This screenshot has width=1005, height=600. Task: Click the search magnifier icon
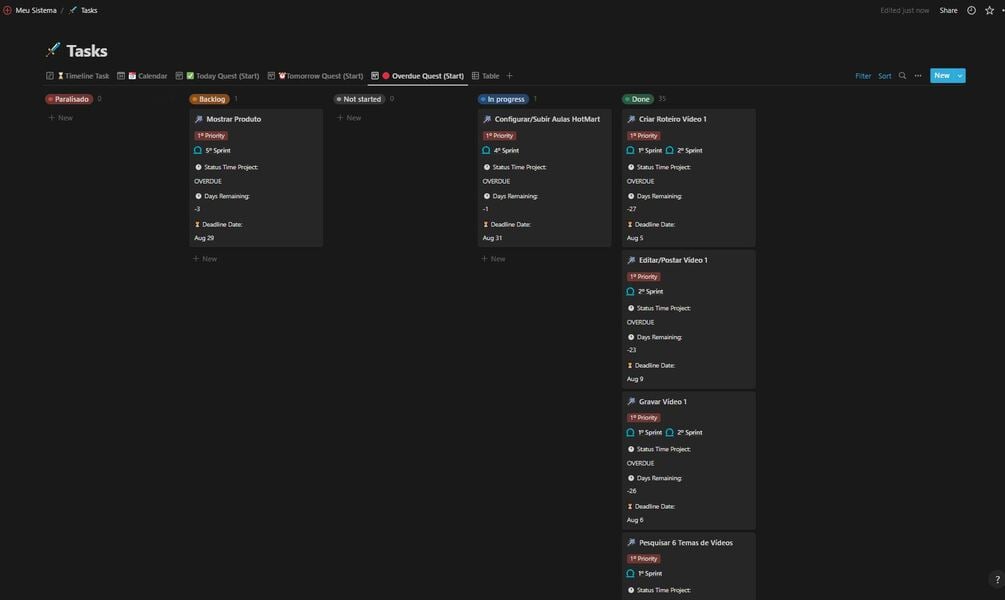point(902,76)
